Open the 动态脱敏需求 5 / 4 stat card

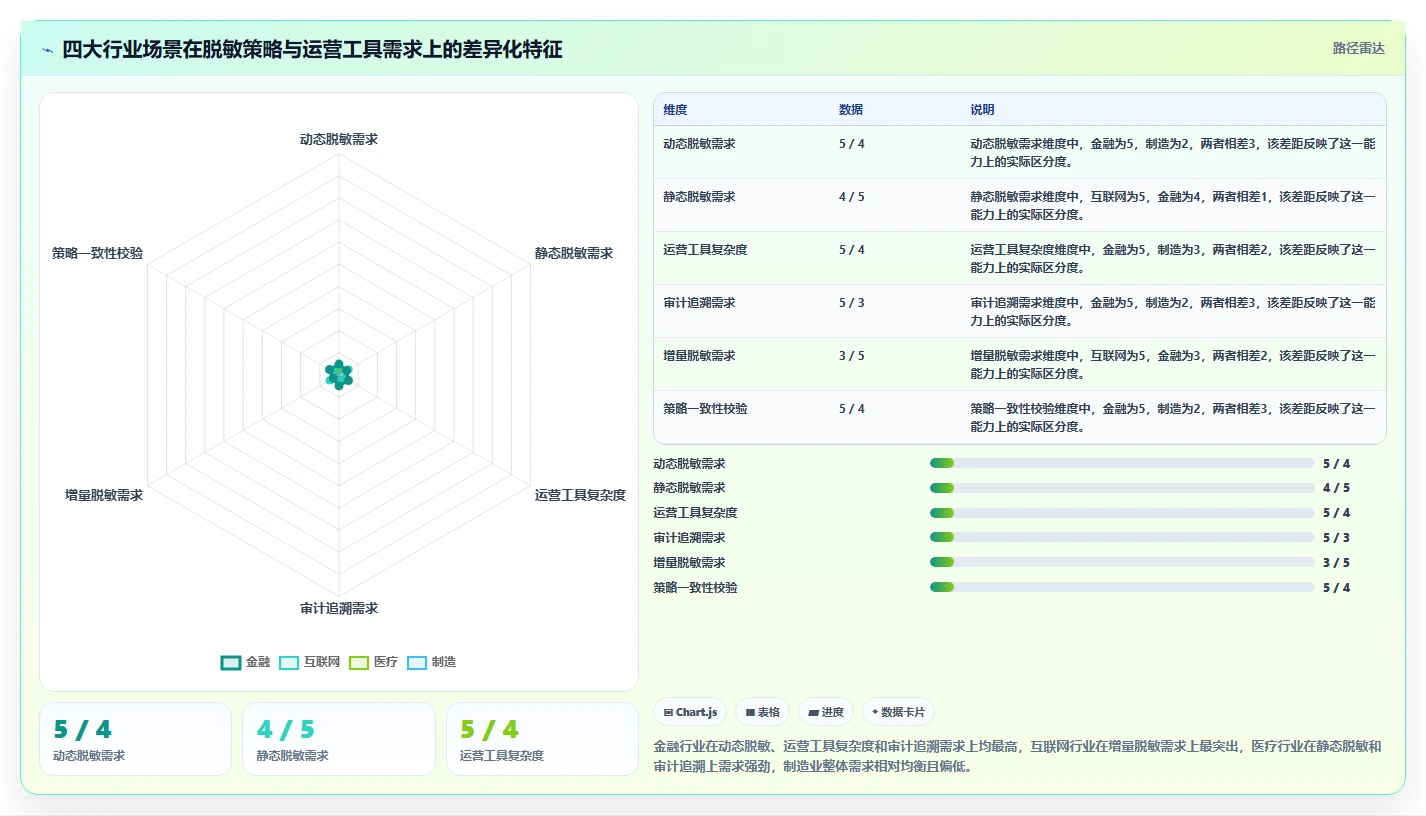click(135, 739)
